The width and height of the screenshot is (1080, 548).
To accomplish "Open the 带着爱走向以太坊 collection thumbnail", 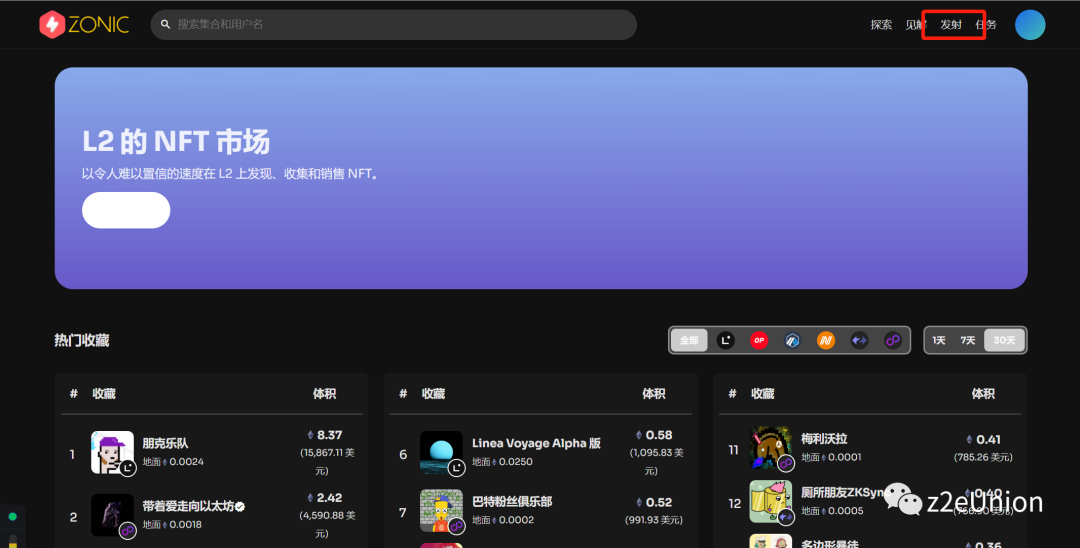I will [x=112, y=515].
